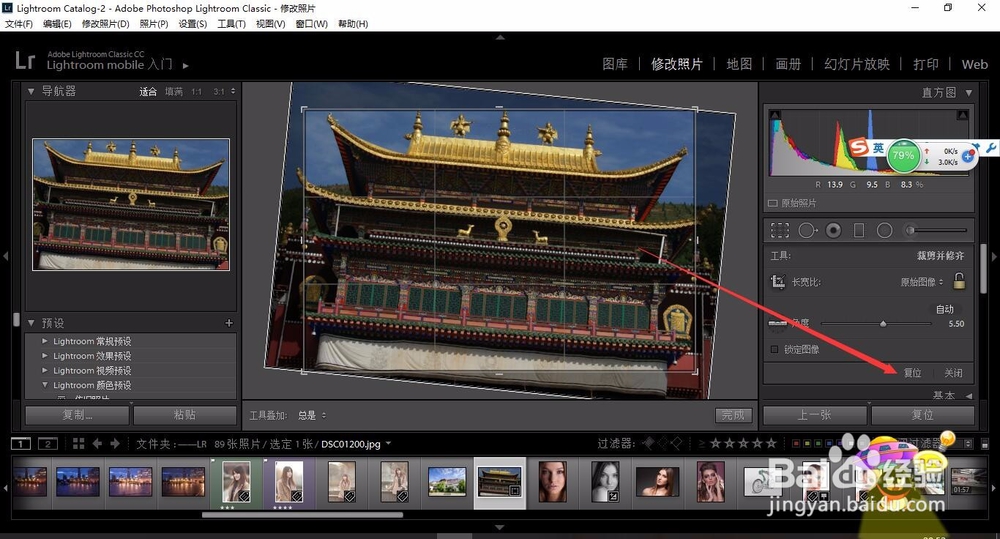Viewport: 1000px width, 539px height.
Task: Switch to main window display 1
Action: 20,443
